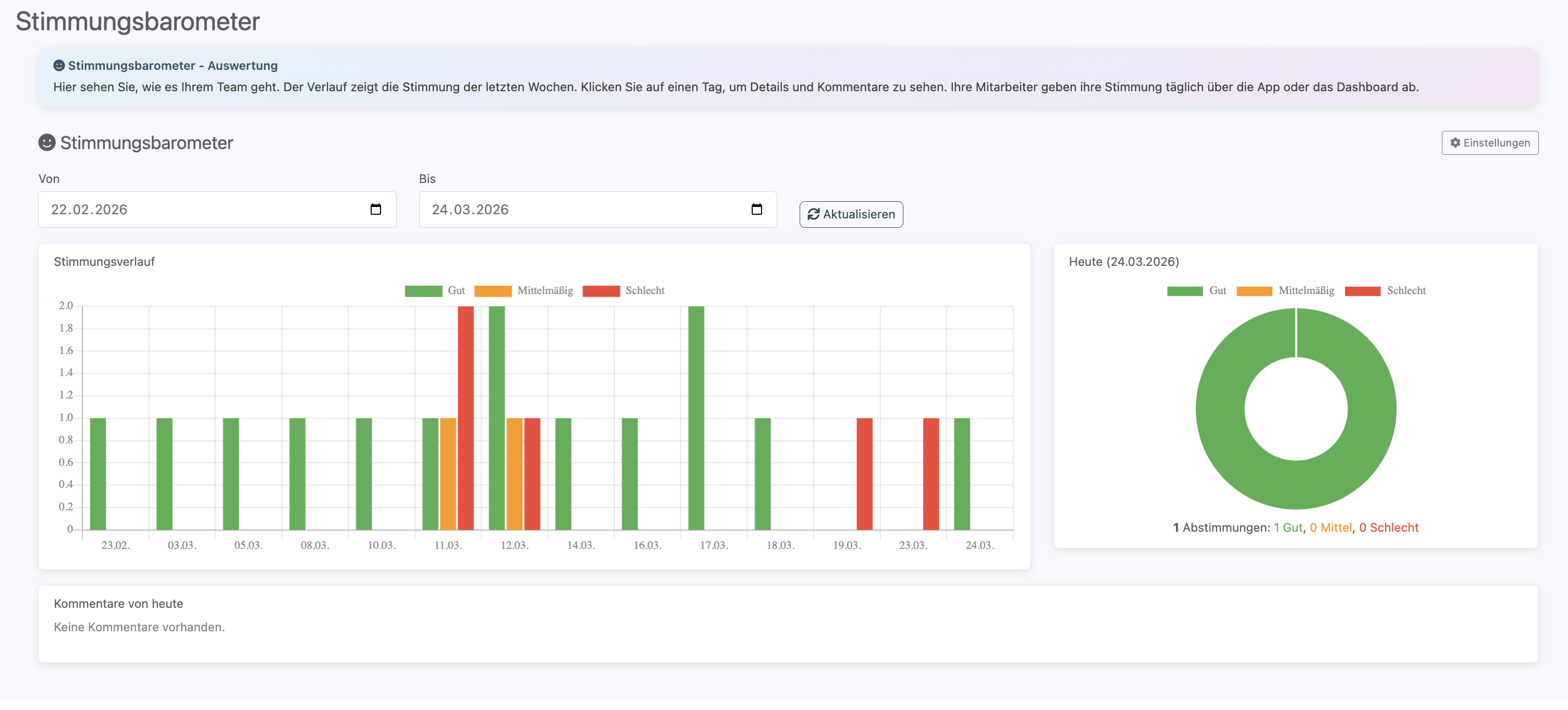Click the Mittelmäßig orange swatch in Heute legend
The width and height of the screenshot is (1568, 710).
pyautogui.click(x=1254, y=291)
